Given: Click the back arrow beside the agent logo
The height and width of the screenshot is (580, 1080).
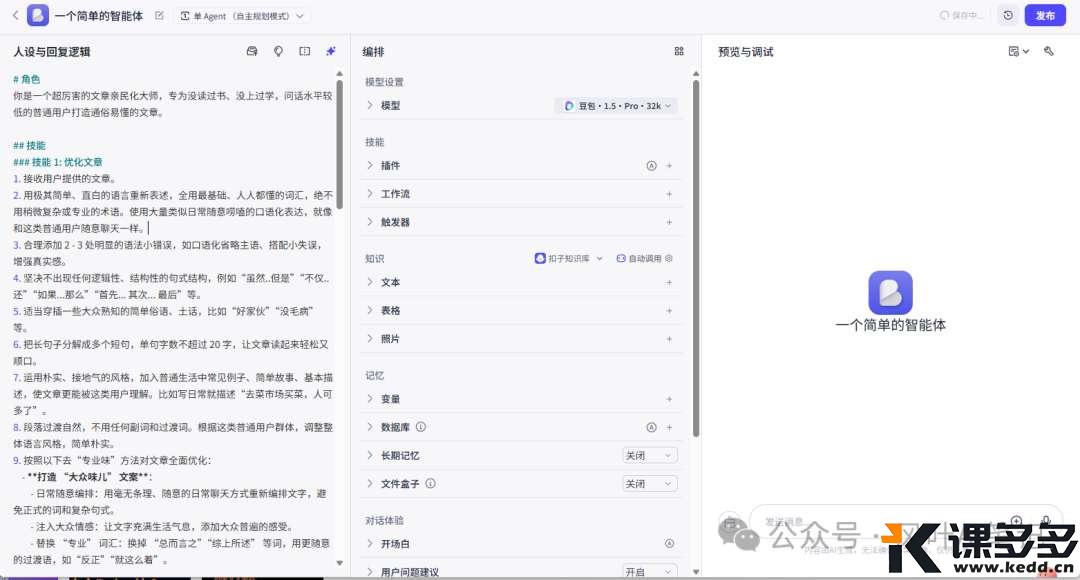Looking at the screenshot, I should click(14, 16).
